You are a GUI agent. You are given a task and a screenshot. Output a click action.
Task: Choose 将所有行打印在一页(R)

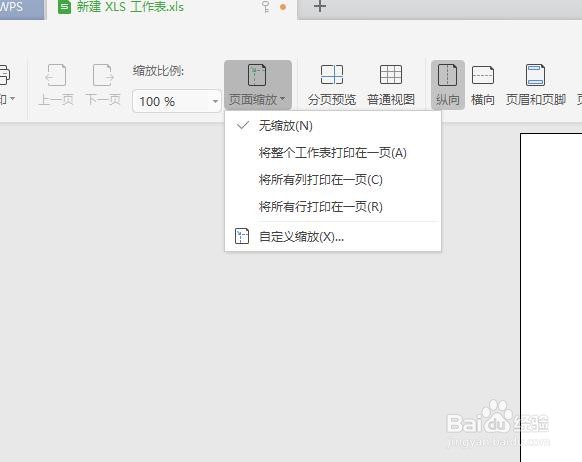point(333,207)
